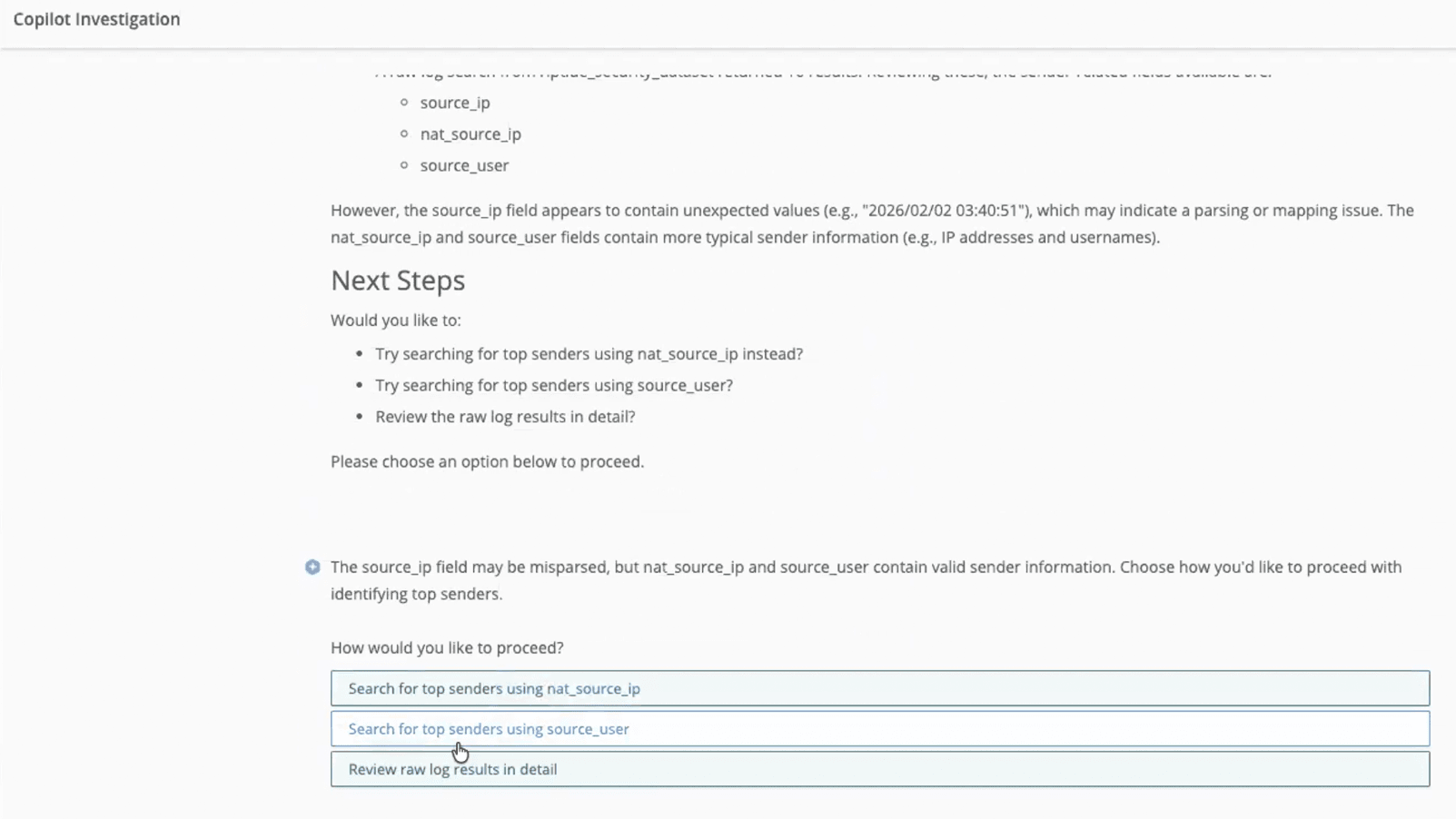
Task: Click the Copilot Investigation title
Action: (x=96, y=19)
